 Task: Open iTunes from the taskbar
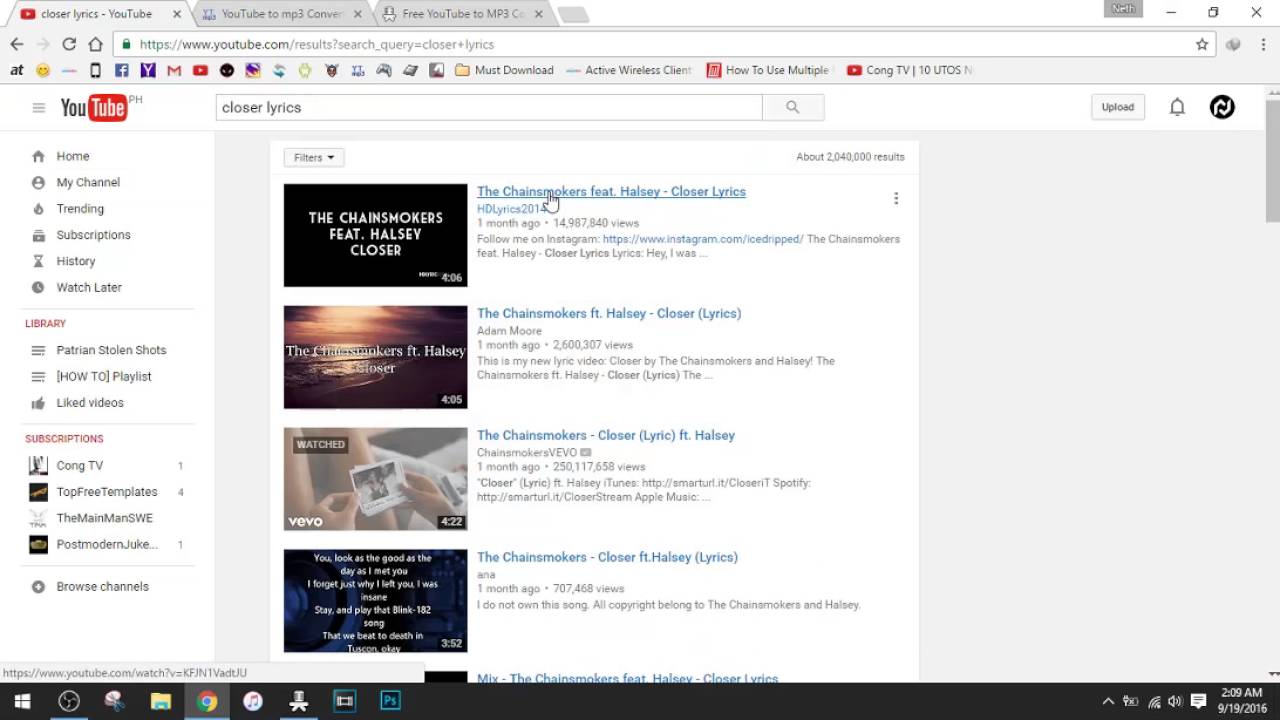click(x=253, y=701)
